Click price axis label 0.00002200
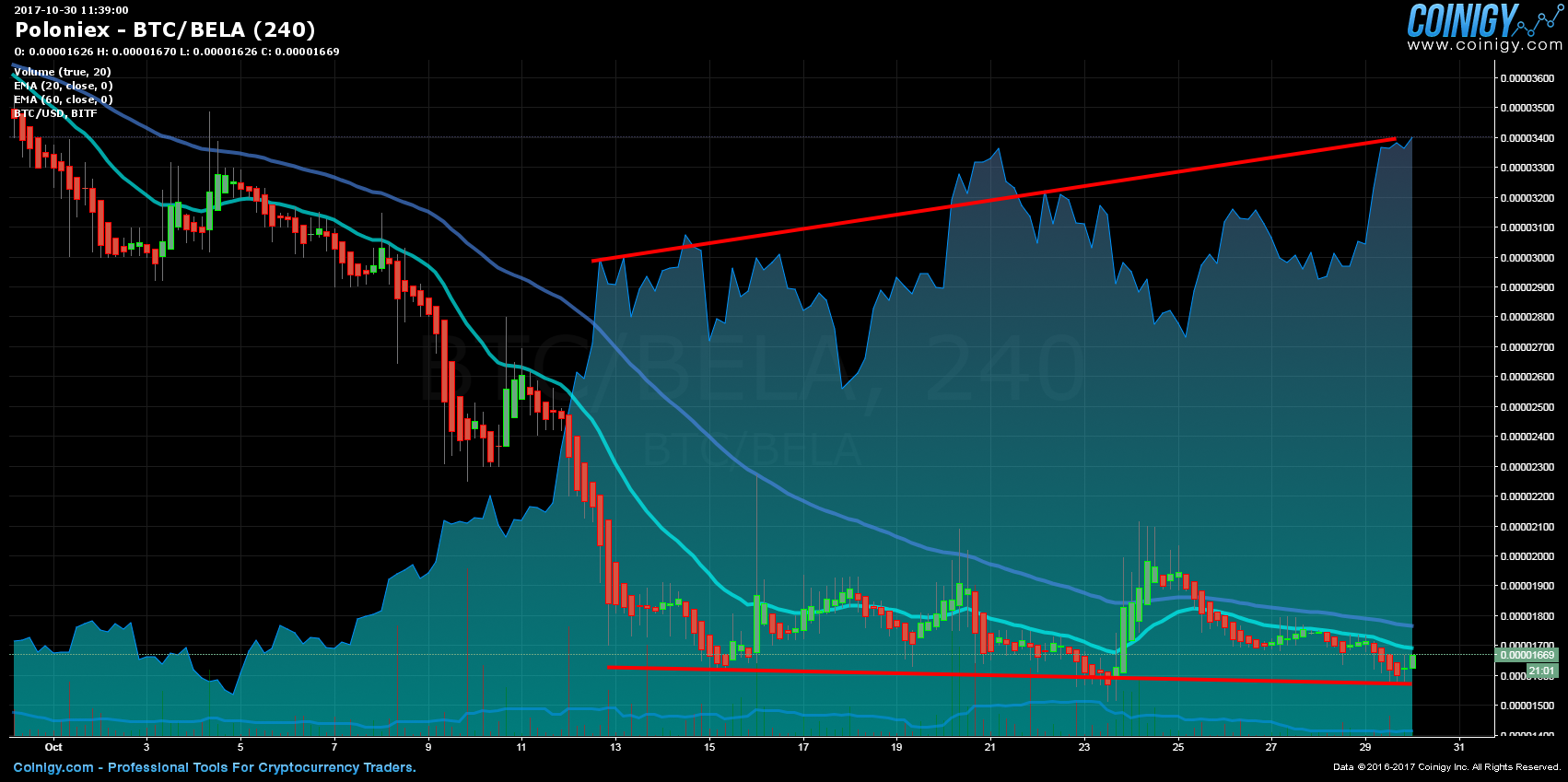The image size is (1568, 782). point(1527,496)
